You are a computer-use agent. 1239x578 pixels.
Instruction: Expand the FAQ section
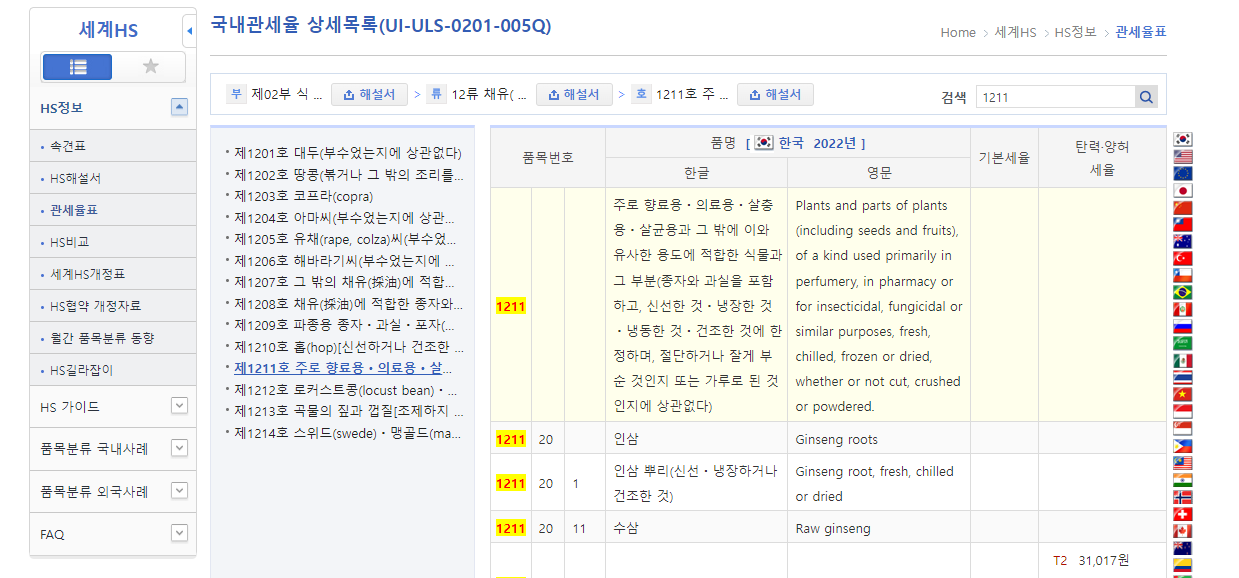(179, 533)
